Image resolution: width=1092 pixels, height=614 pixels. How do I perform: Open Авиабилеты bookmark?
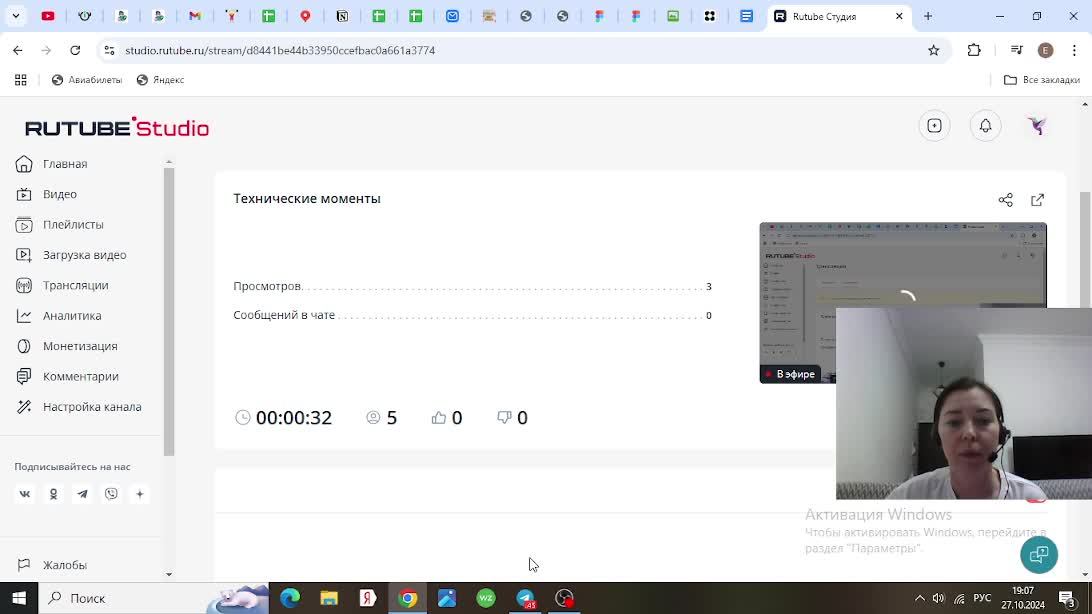coord(87,80)
